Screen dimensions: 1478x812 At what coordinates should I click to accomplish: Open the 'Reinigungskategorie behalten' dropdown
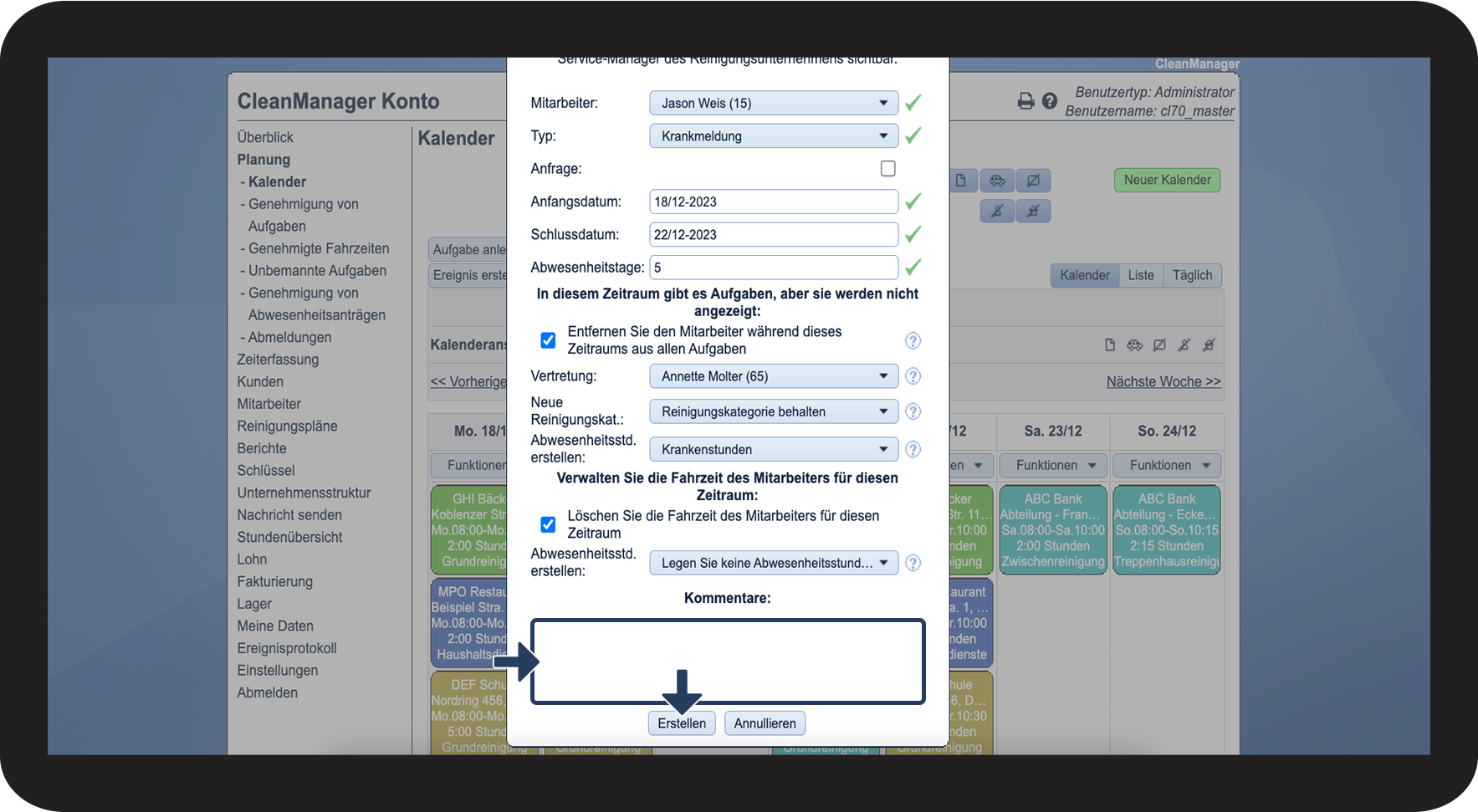click(774, 411)
